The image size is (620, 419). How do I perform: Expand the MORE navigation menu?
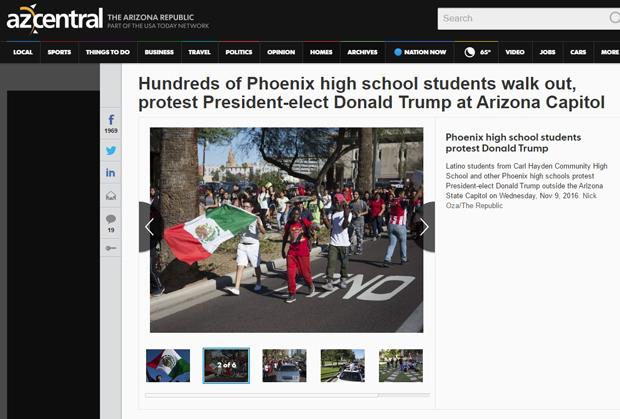609,52
